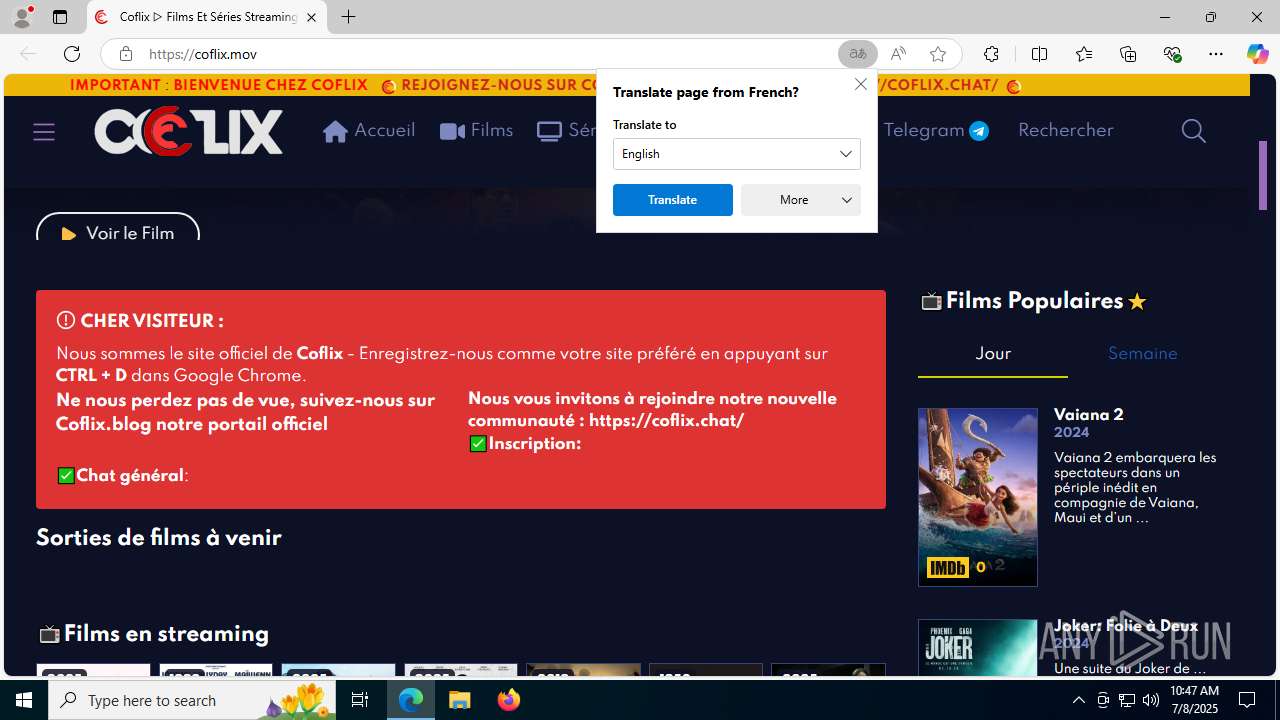
Task: Open the https://coflix.chat/ community link
Action: [666, 421]
